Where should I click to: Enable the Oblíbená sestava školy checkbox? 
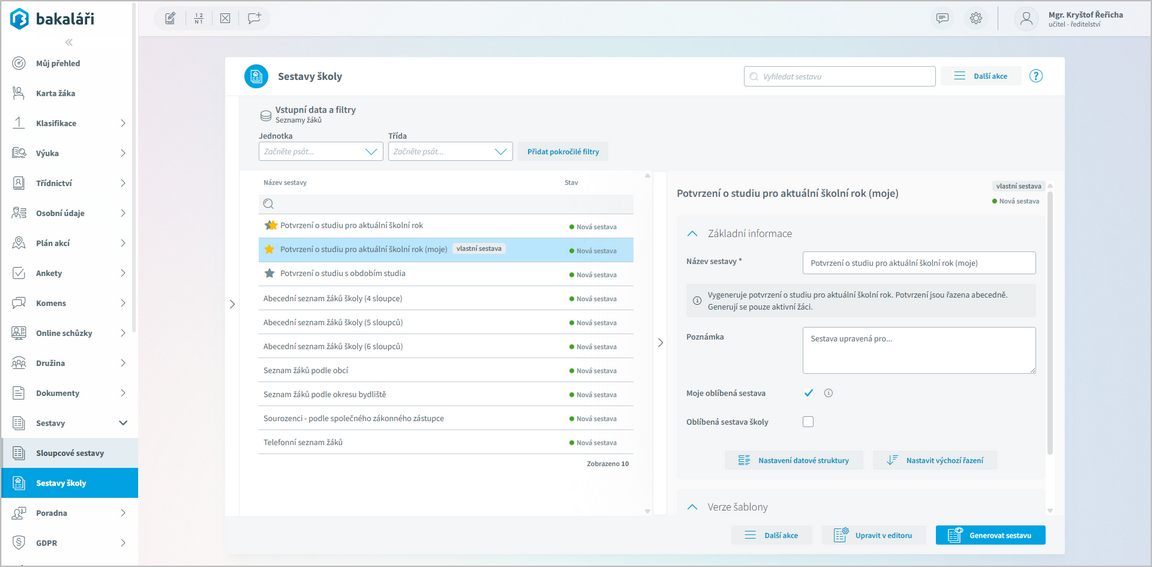pyautogui.click(x=808, y=422)
